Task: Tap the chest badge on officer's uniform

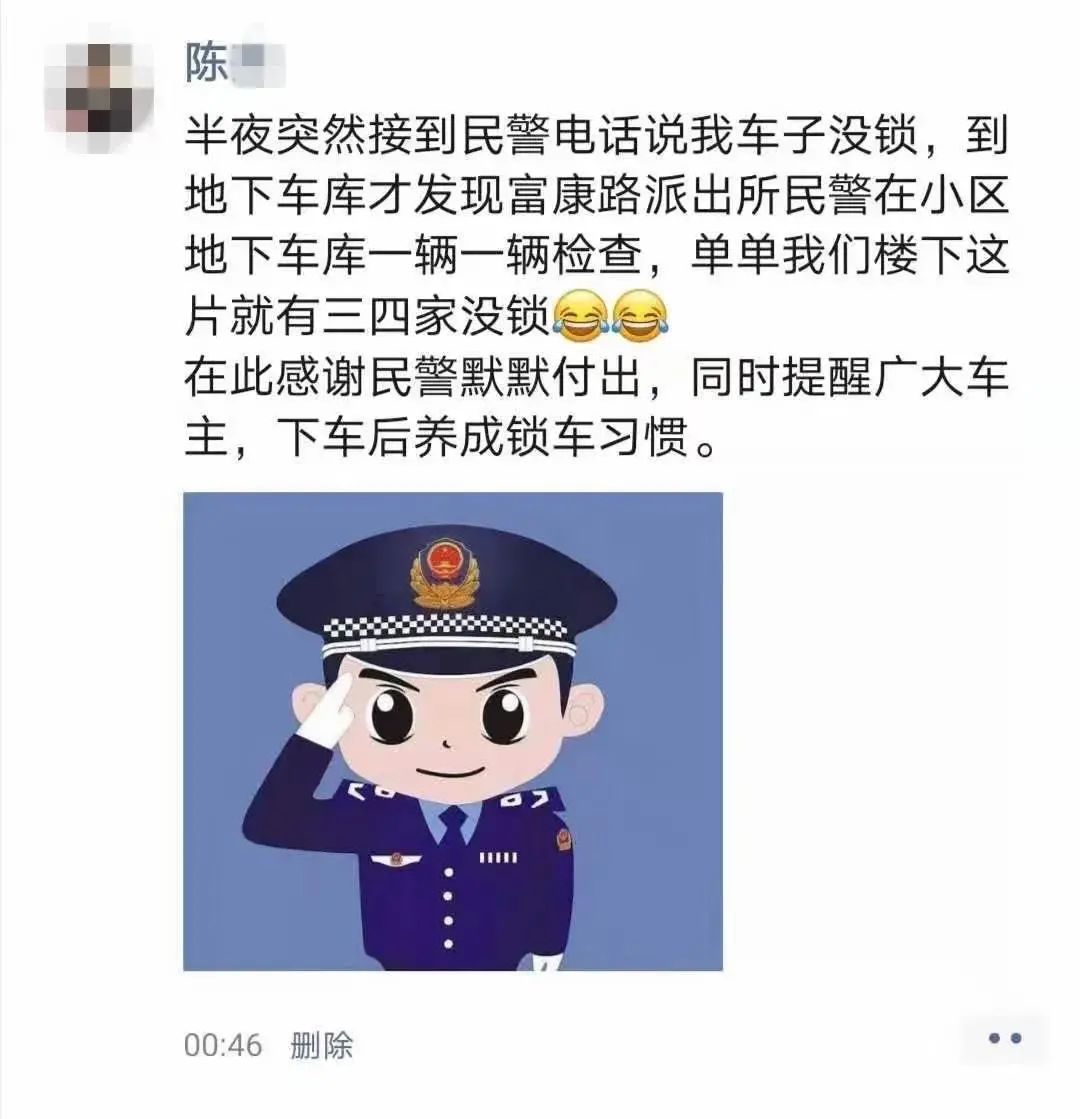Action: coord(389,861)
